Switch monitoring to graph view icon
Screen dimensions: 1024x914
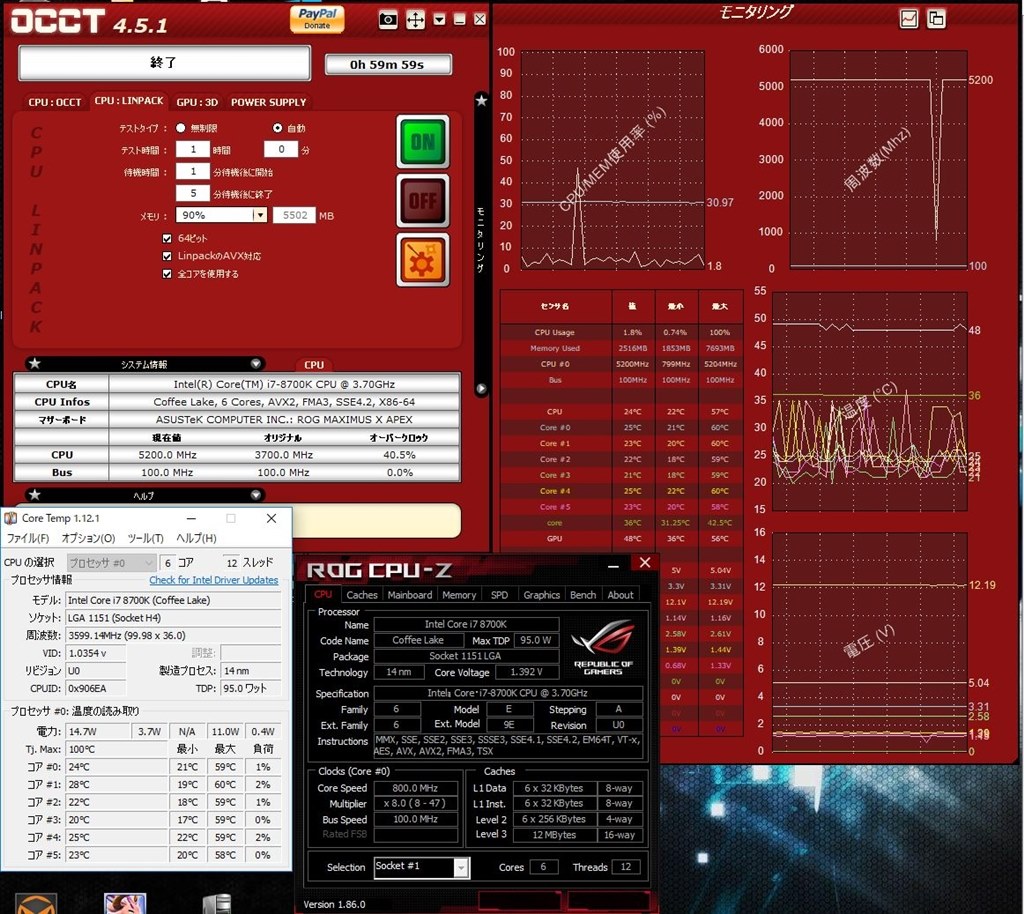click(x=908, y=18)
